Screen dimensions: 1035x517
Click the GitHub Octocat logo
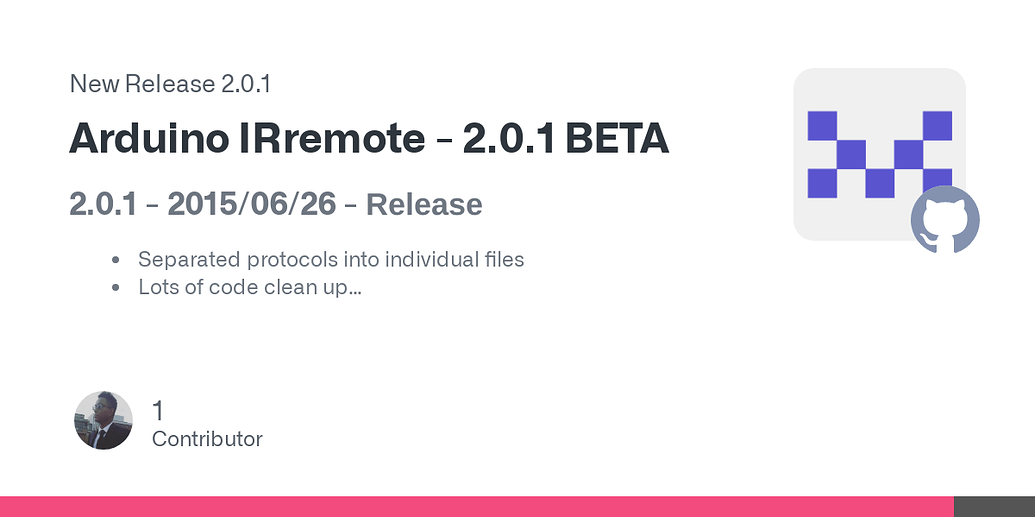tap(945, 220)
